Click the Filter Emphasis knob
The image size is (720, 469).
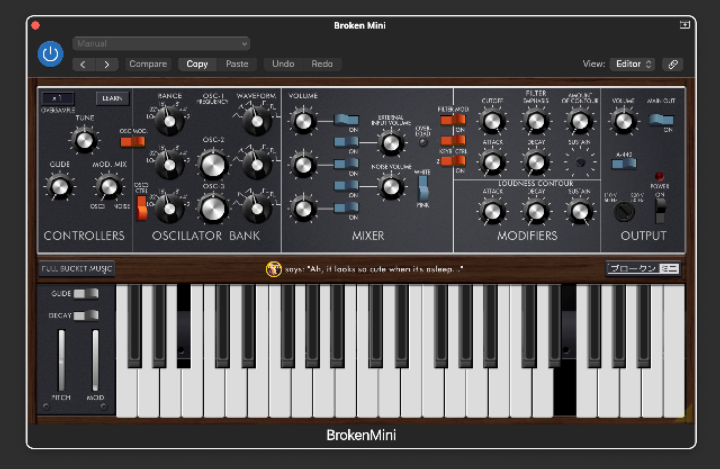536,121
